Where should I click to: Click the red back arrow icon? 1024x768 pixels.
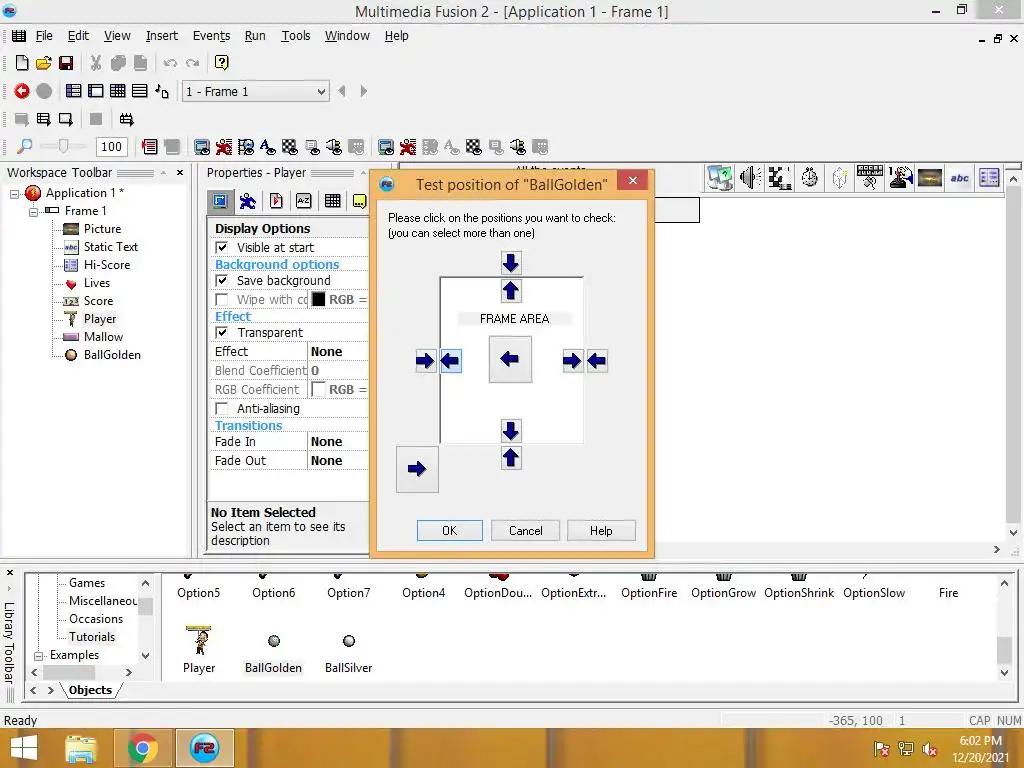pyautogui.click(x=22, y=91)
